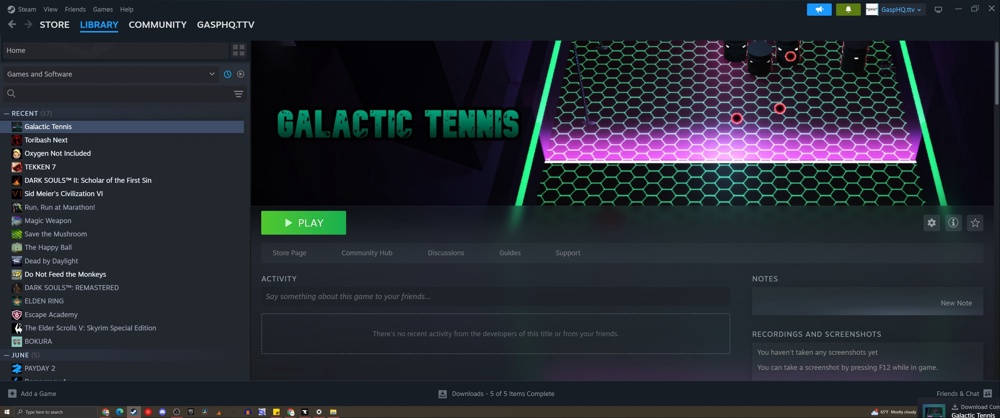Click Toribash Next game icon
The image size is (1000, 418).
click(x=17, y=140)
